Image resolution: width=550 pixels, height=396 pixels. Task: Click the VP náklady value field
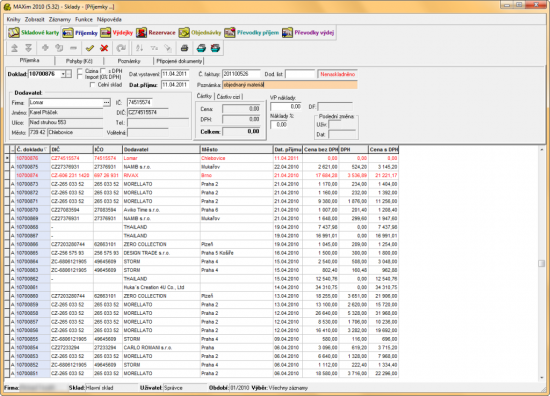(286, 106)
